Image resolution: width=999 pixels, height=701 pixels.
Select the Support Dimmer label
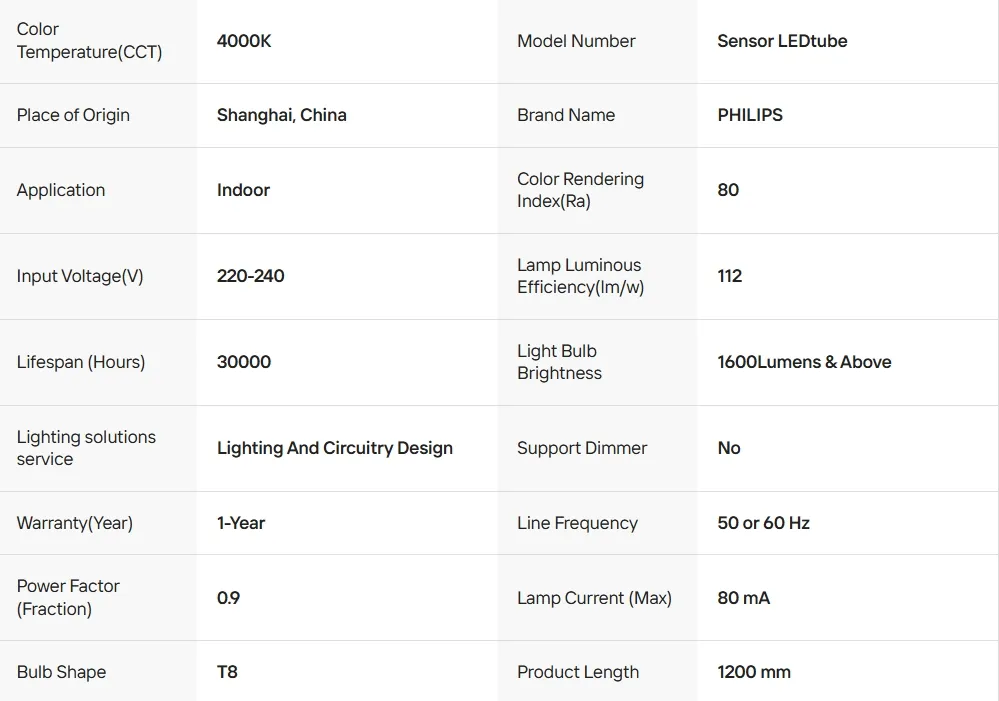click(582, 448)
